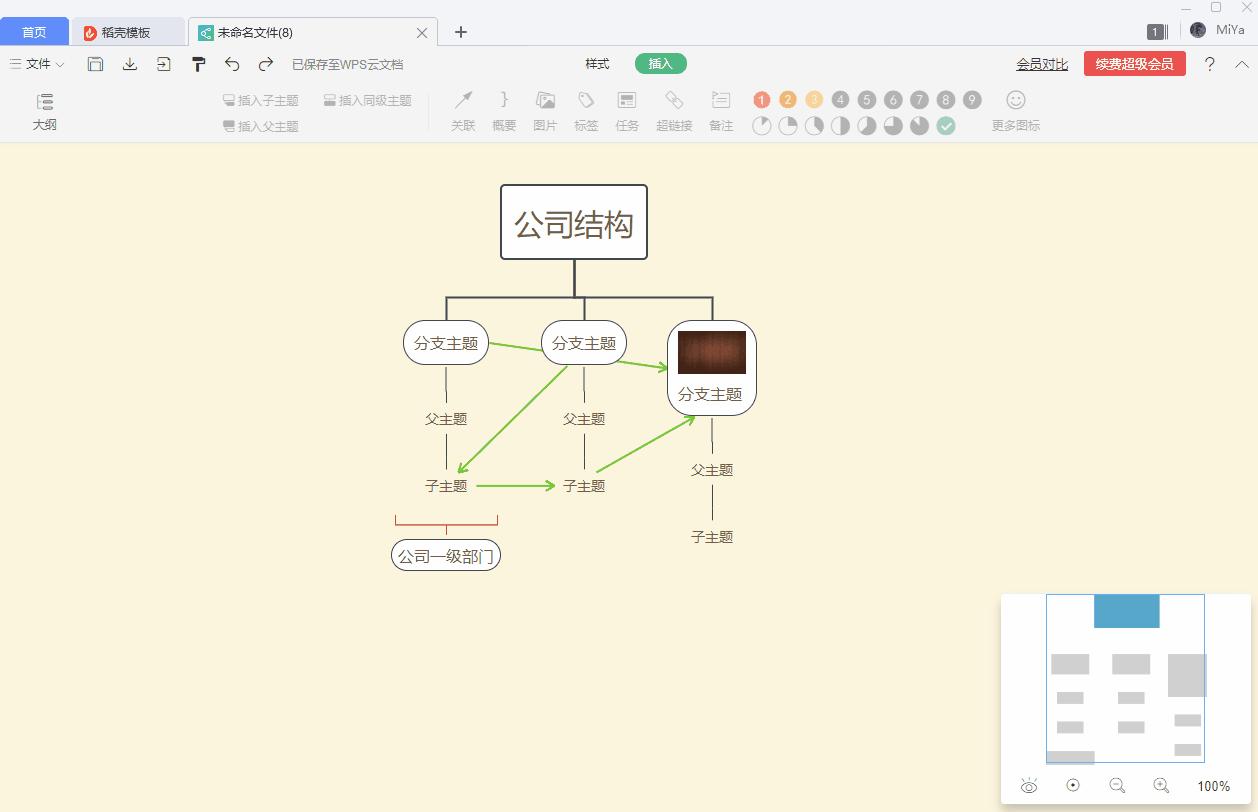Open a new tab with the plus button

460,32
